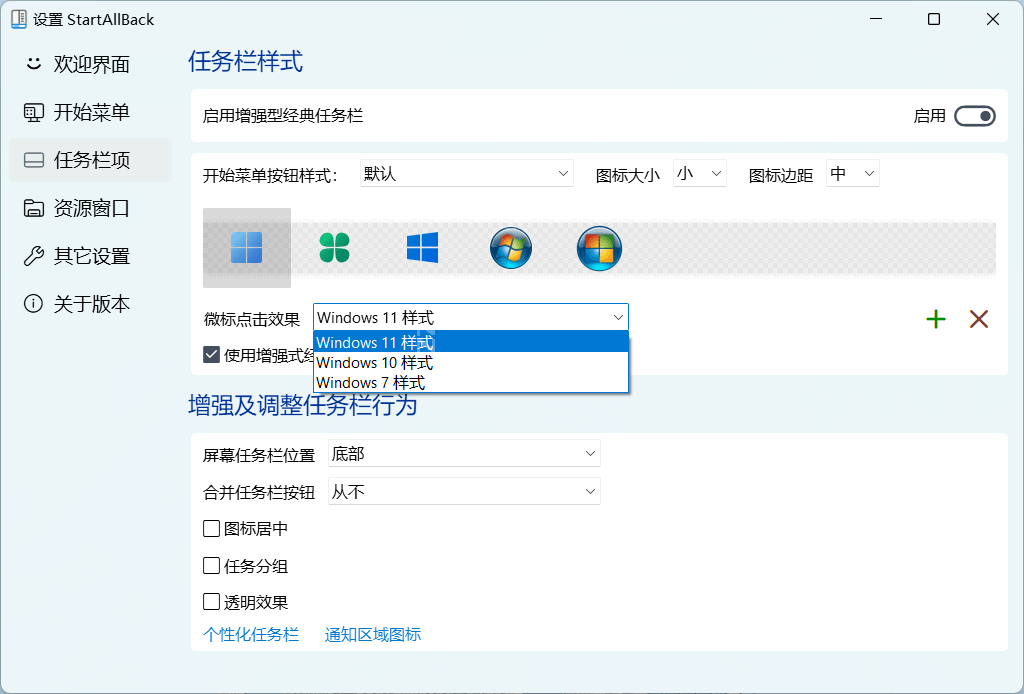Uncheck the 使用增强式 checkbox

(x=211, y=355)
